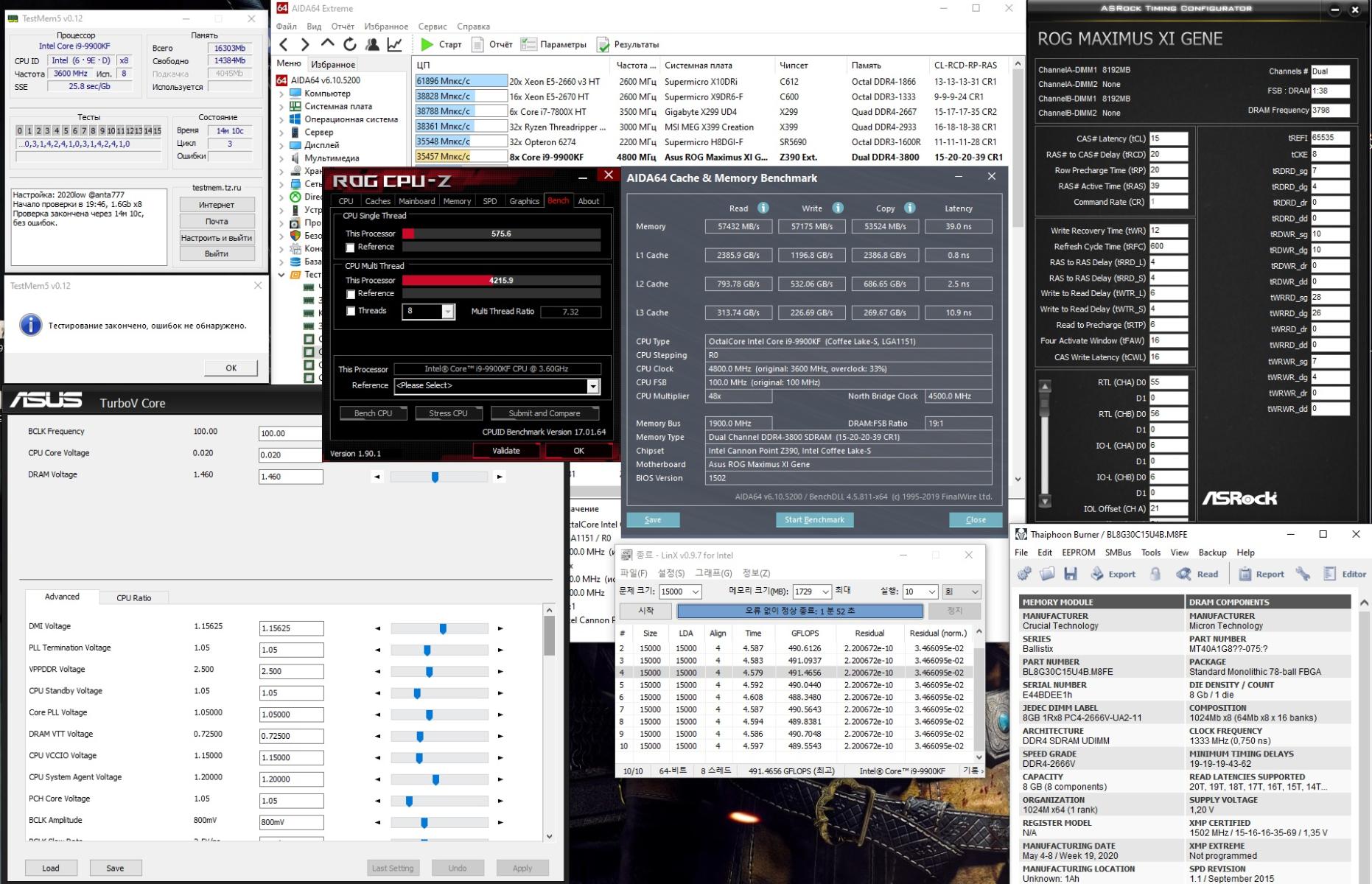Switch to the Memory tab in CPU-Z
This screenshot has width=1372, height=884.
(457, 201)
